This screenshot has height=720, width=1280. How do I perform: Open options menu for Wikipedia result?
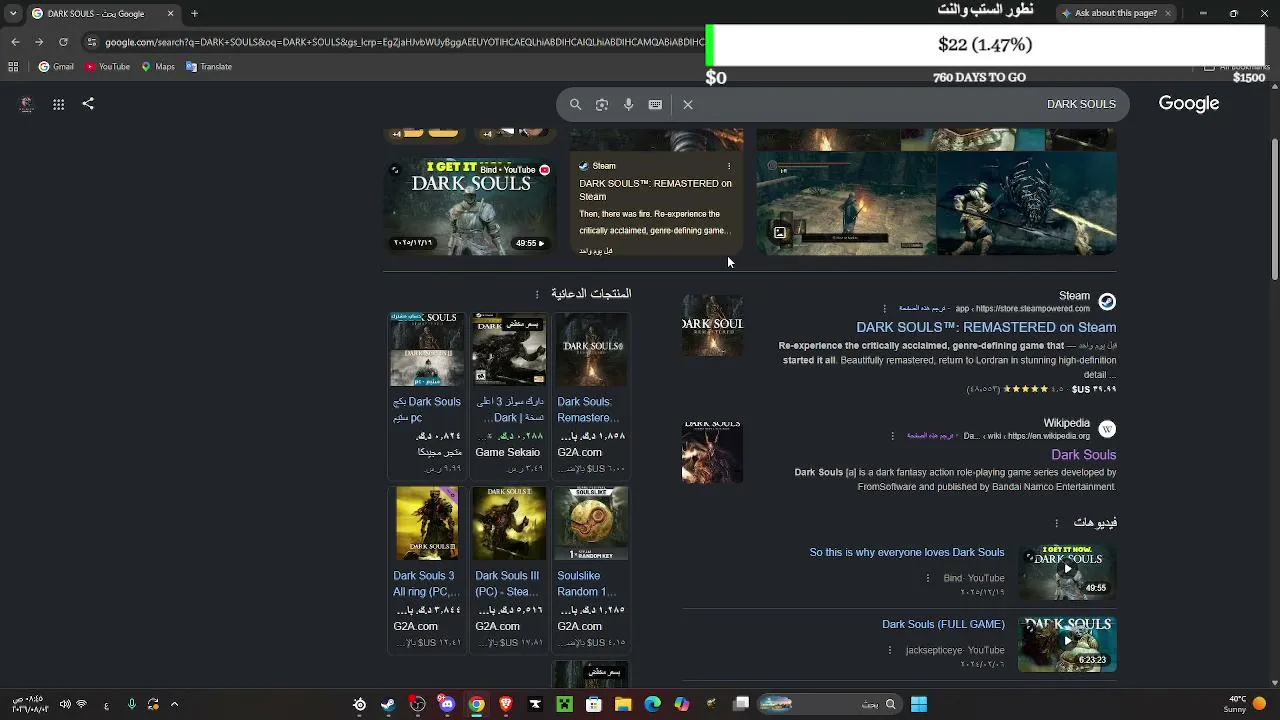coord(893,435)
